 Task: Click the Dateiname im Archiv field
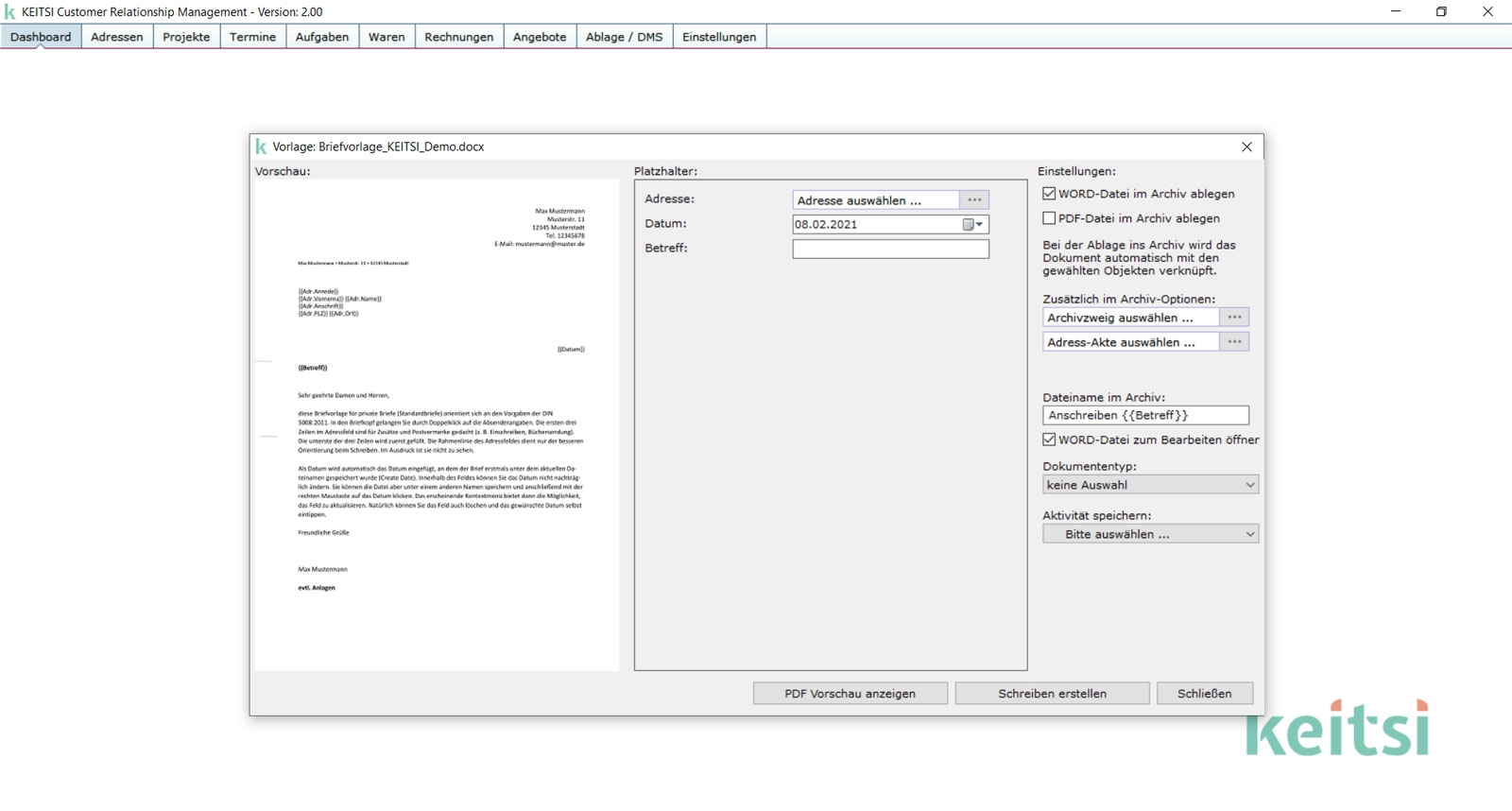pos(1145,415)
